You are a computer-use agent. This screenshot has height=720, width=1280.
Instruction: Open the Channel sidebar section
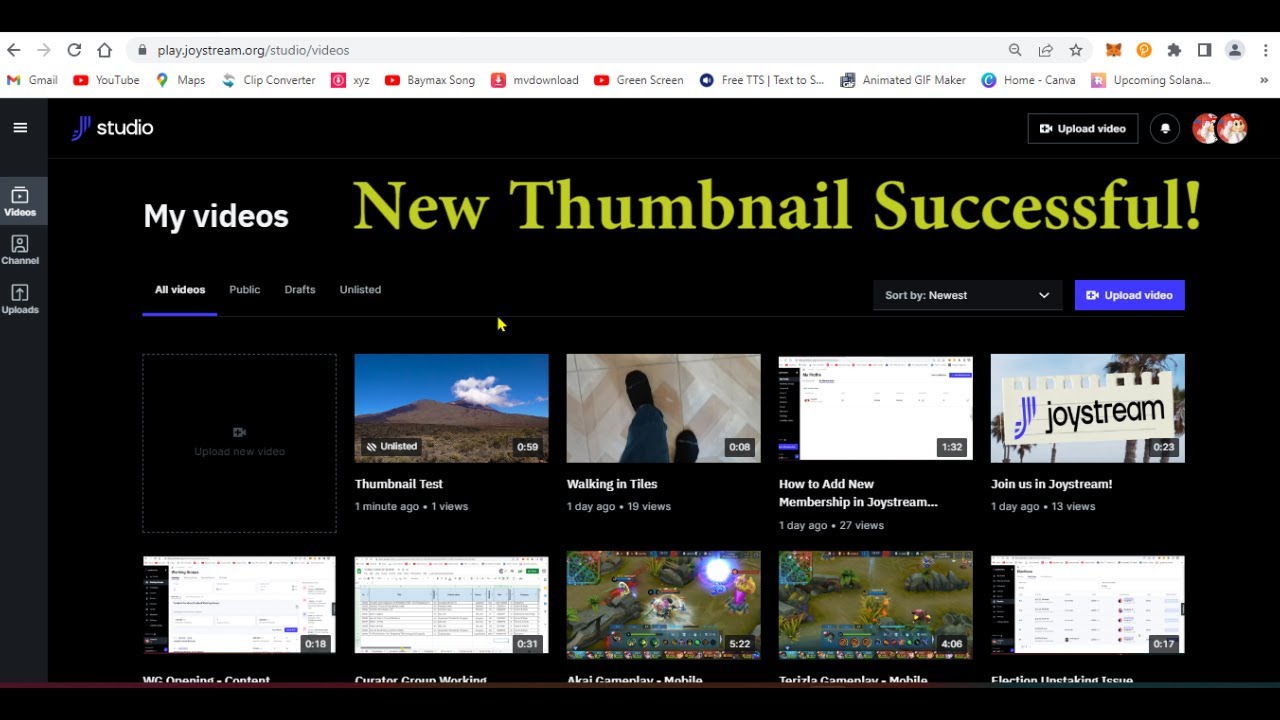(20, 250)
